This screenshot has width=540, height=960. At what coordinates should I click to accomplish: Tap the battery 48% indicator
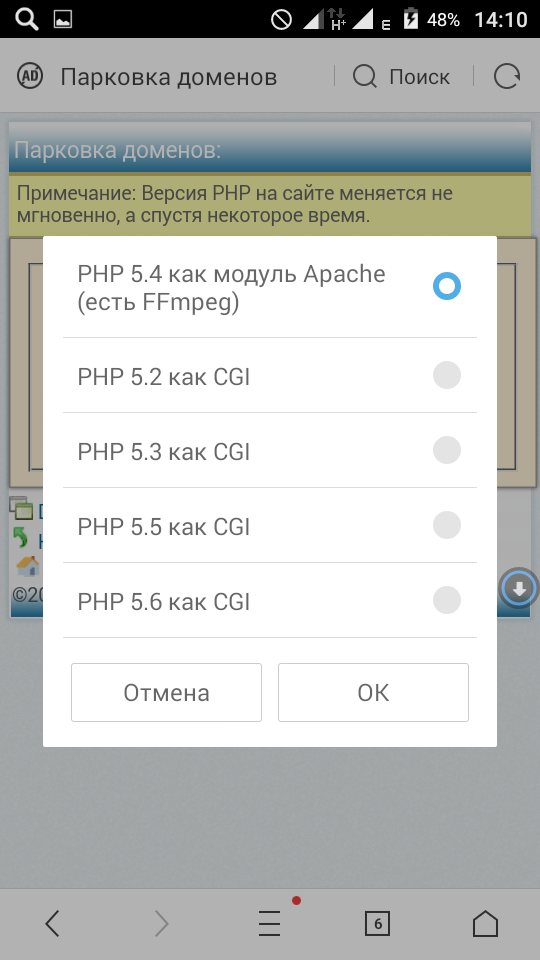pyautogui.click(x=431, y=19)
